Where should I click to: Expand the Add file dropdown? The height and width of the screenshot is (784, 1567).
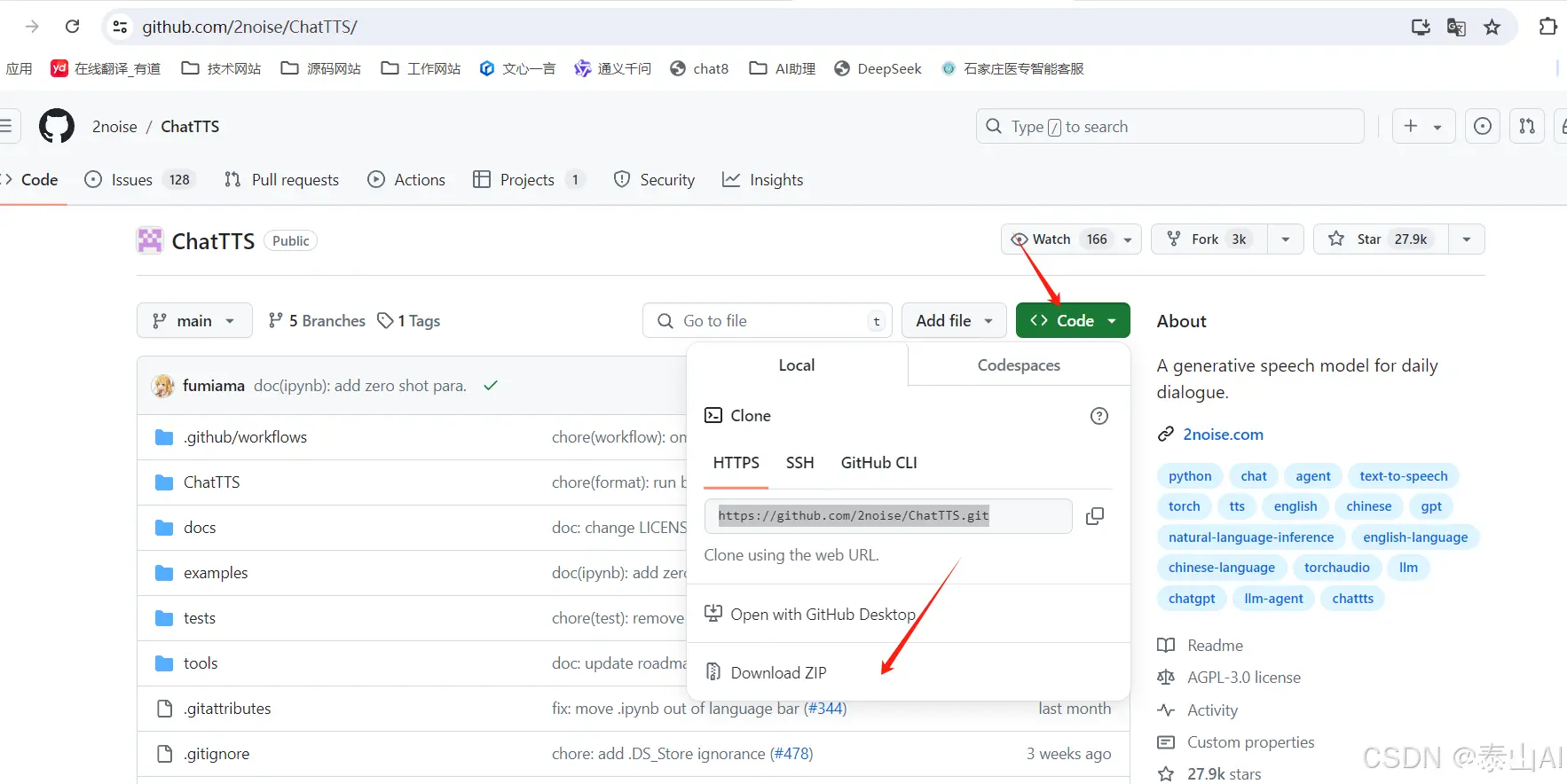pos(954,320)
